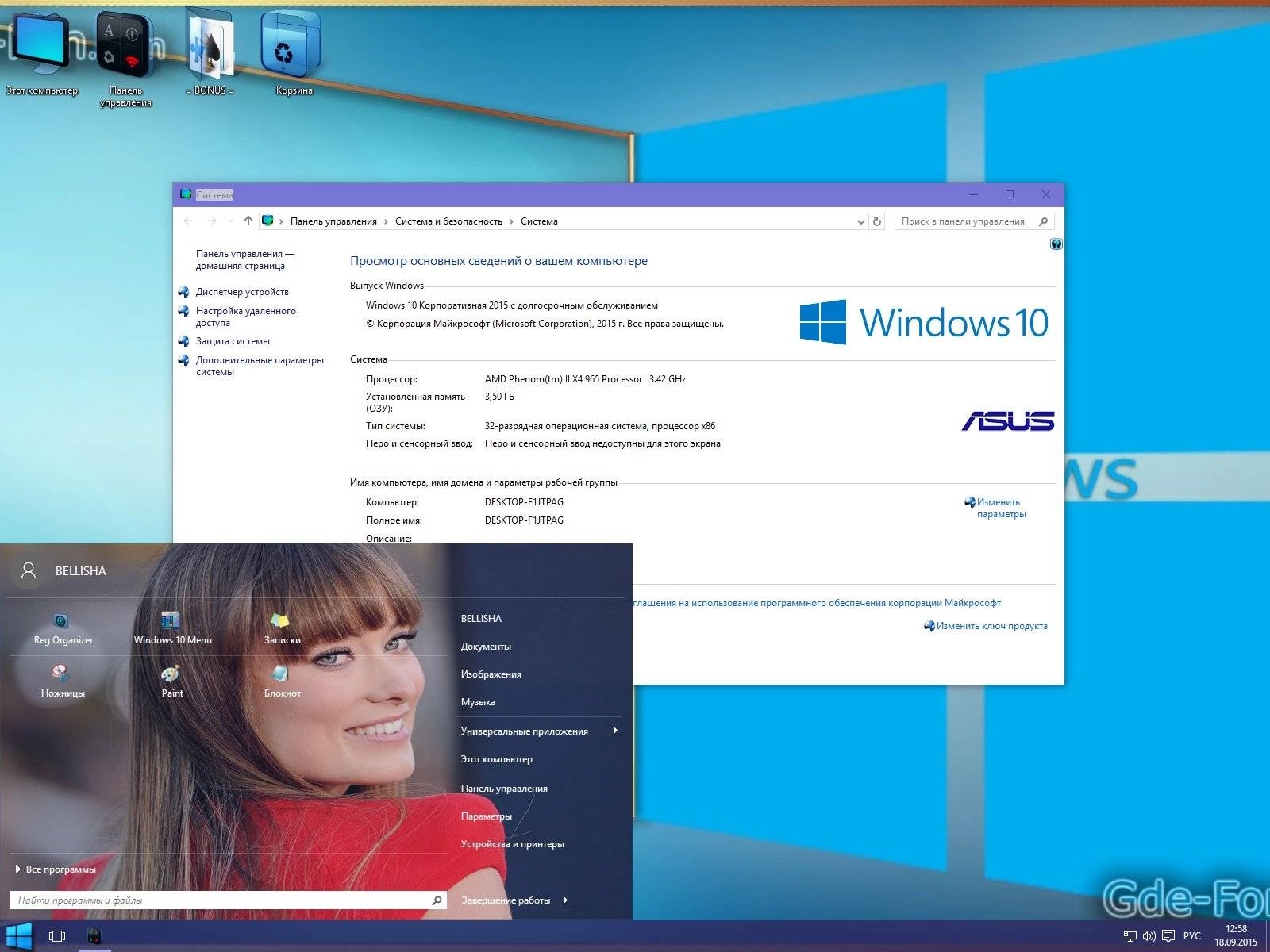Click the start menu search magnifier icon
The height and width of the screenshot is (952, 1270).
437,900
